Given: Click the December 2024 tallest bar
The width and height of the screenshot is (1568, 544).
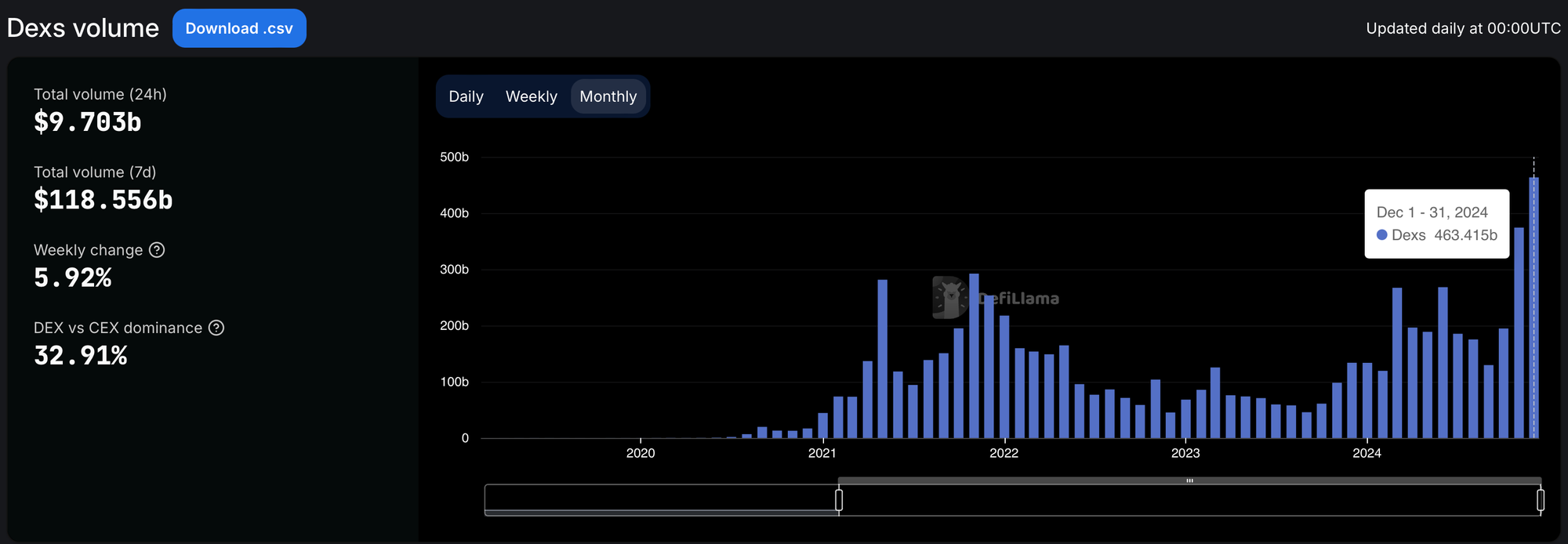Looking at the screenshot, I should pyautogui.click(x=1534, y=307).
